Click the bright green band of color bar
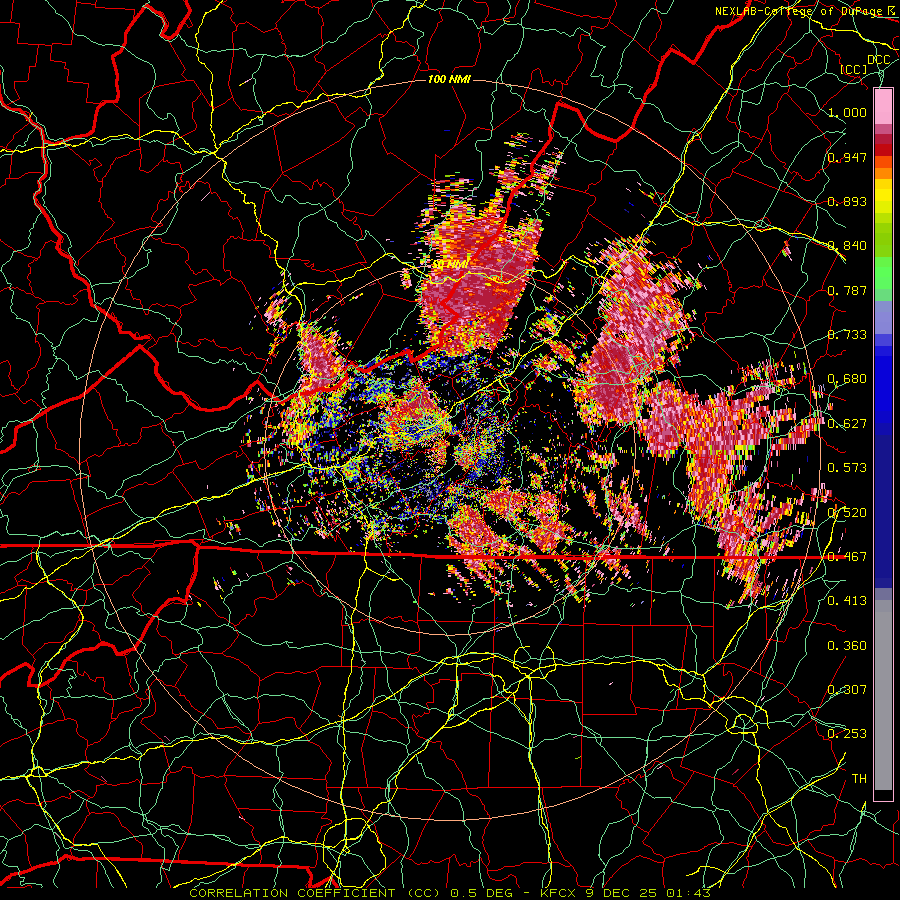The height and width of the screenshot is (900, 900). tap(883, 273)
